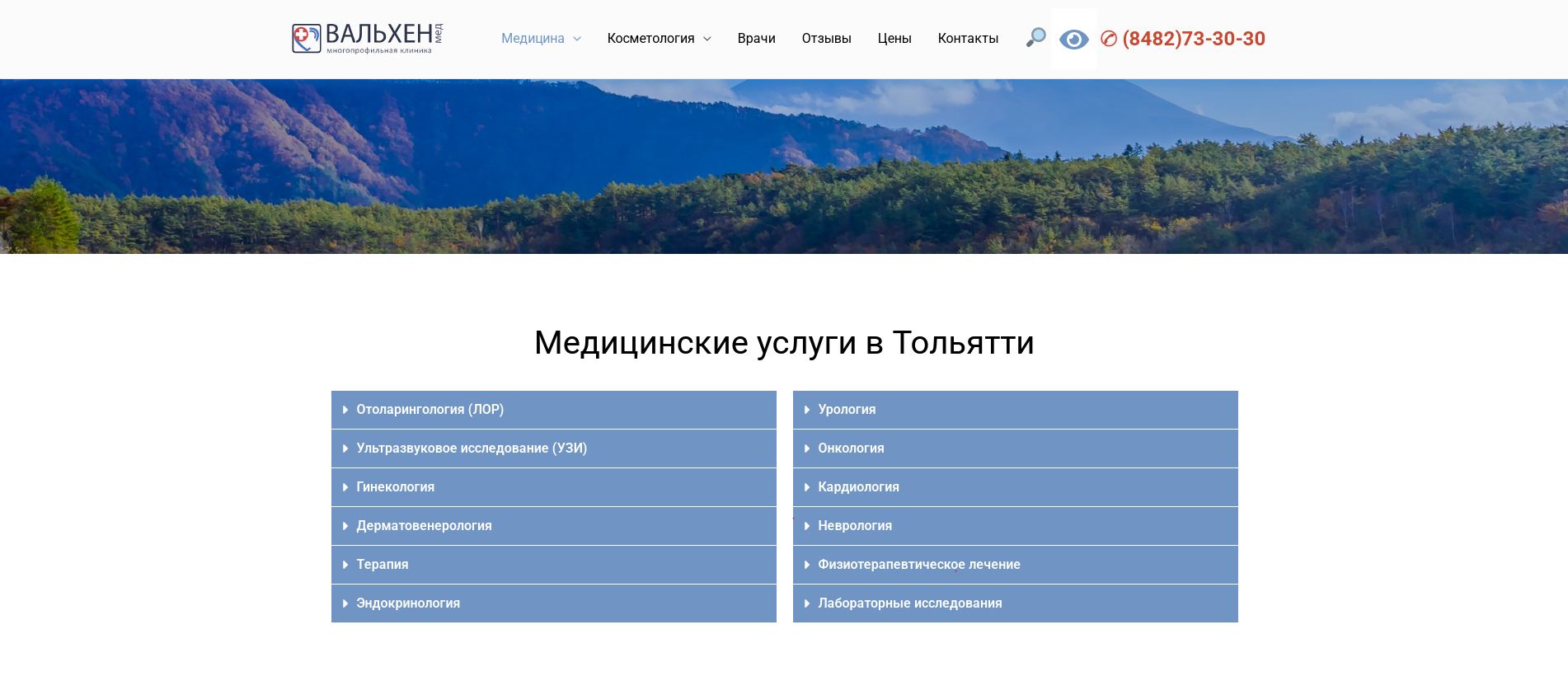1568x681 pixels.
Task: Click the Вальхен clinic logo
Action: [368, 39]
